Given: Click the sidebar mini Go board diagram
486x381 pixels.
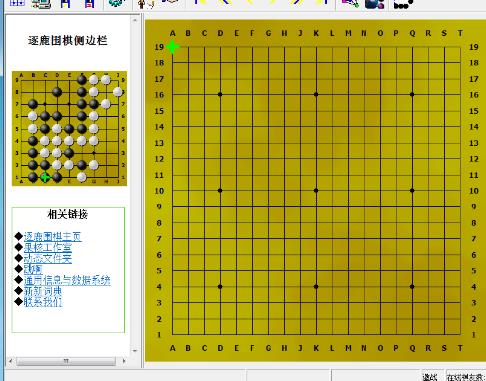Looking at the screenshot, I should [x=69, y=128].
